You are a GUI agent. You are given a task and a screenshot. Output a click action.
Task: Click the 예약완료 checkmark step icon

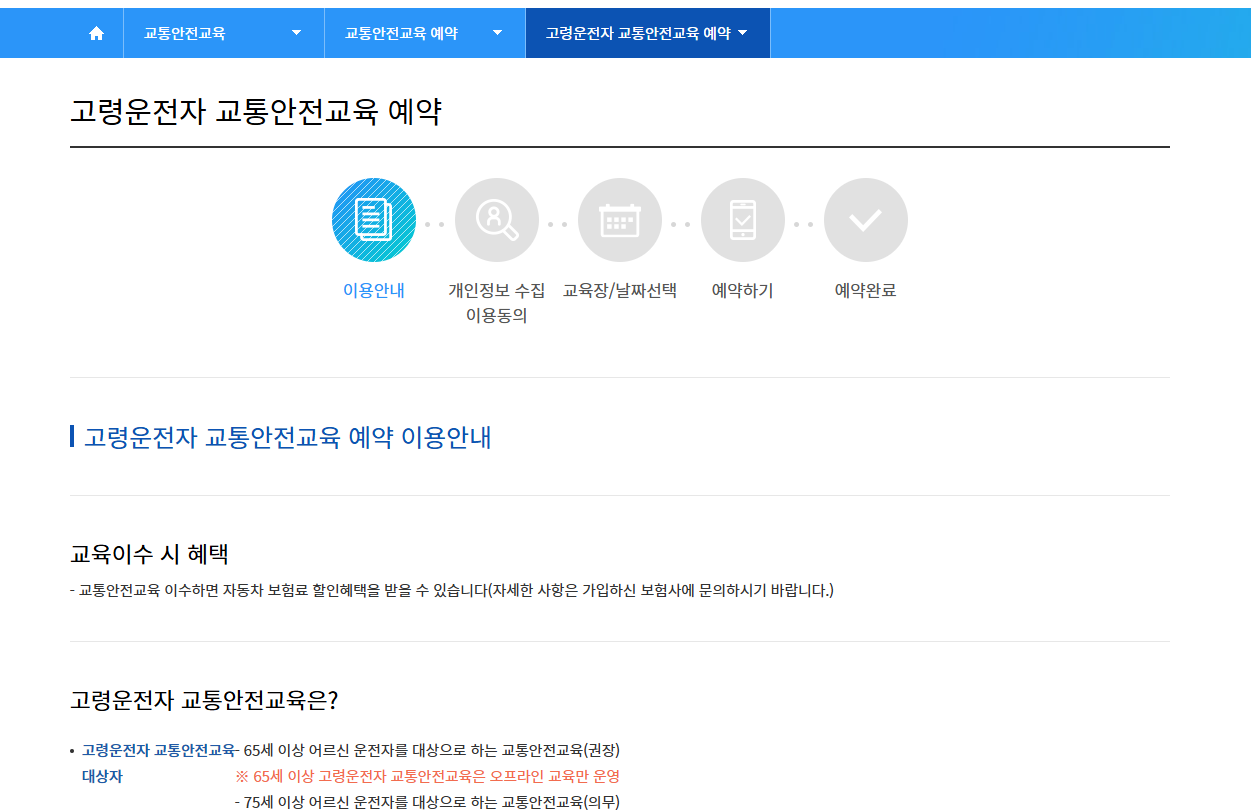click(866, 220)
